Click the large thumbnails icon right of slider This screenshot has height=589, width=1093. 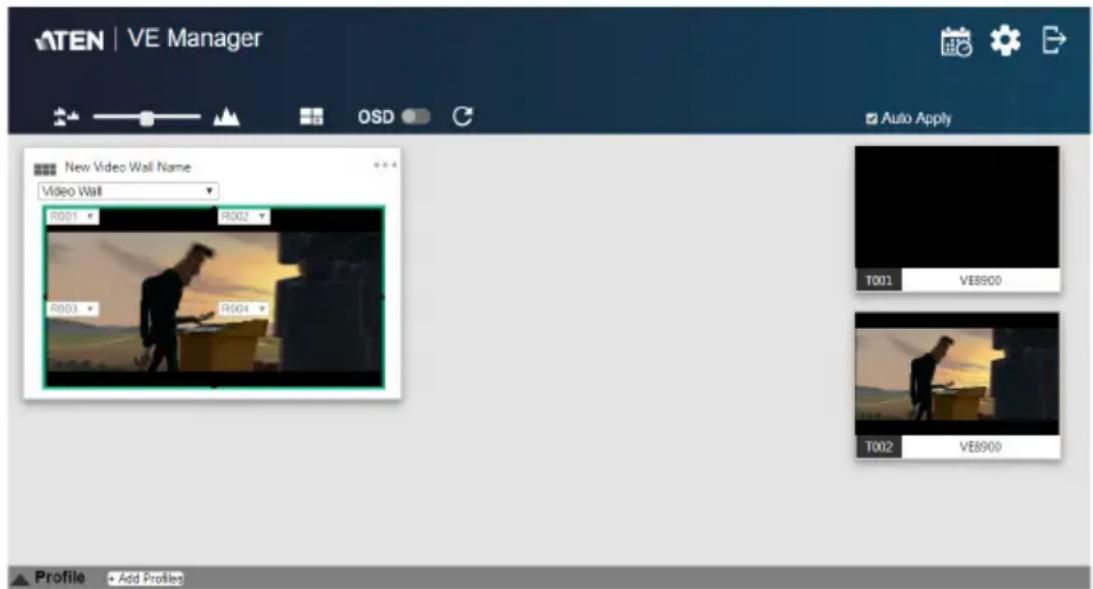click(227, 117)
